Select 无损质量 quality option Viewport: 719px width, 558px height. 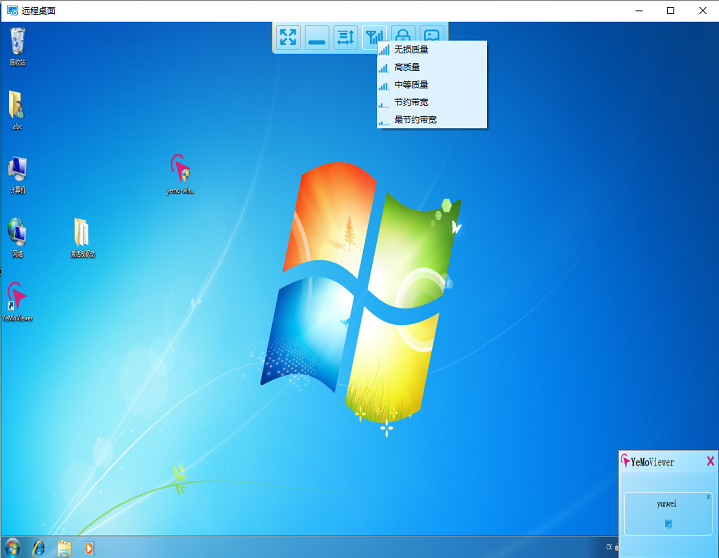point(431,50)
